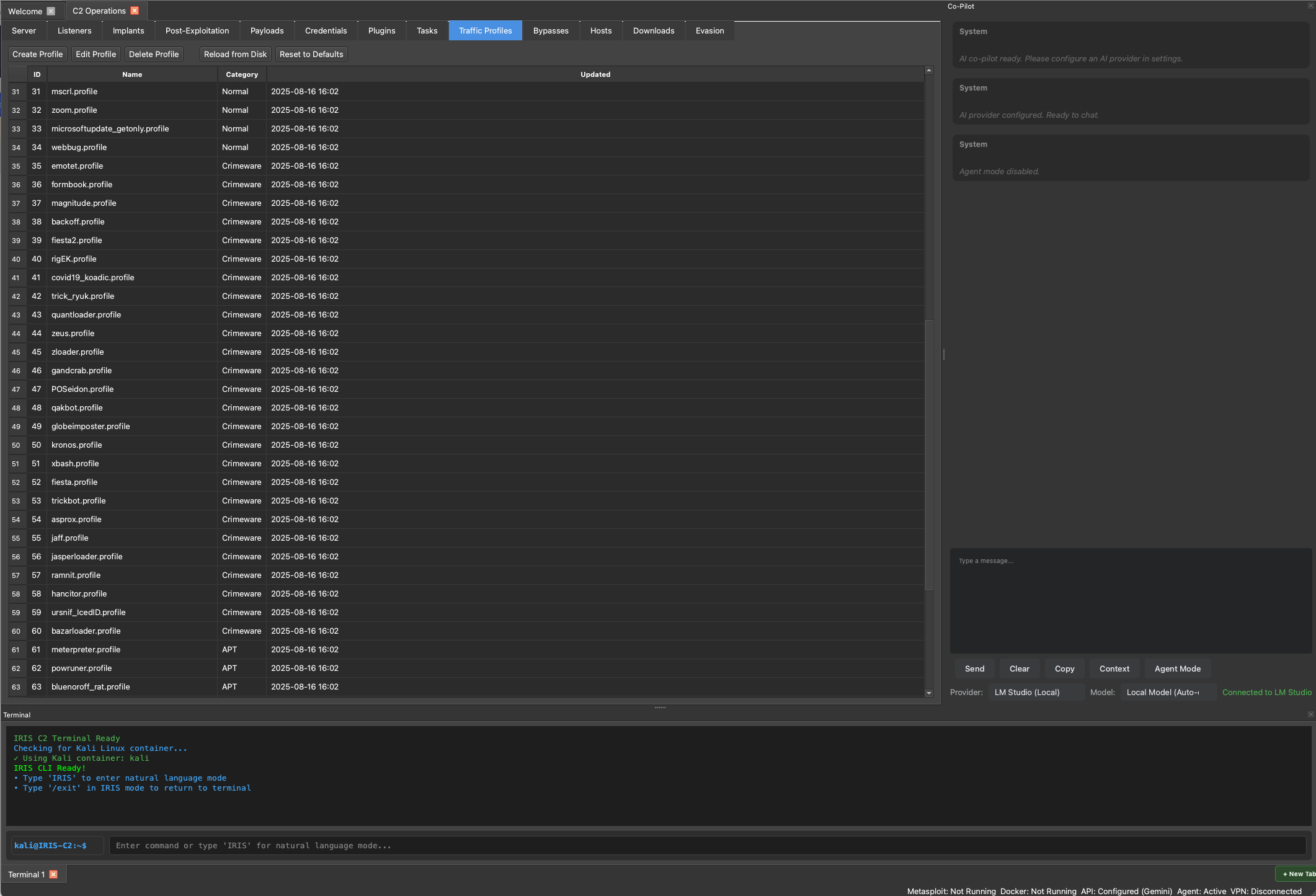Click the VPN: Disconnected status indicator

click(x=1266, y=891)
